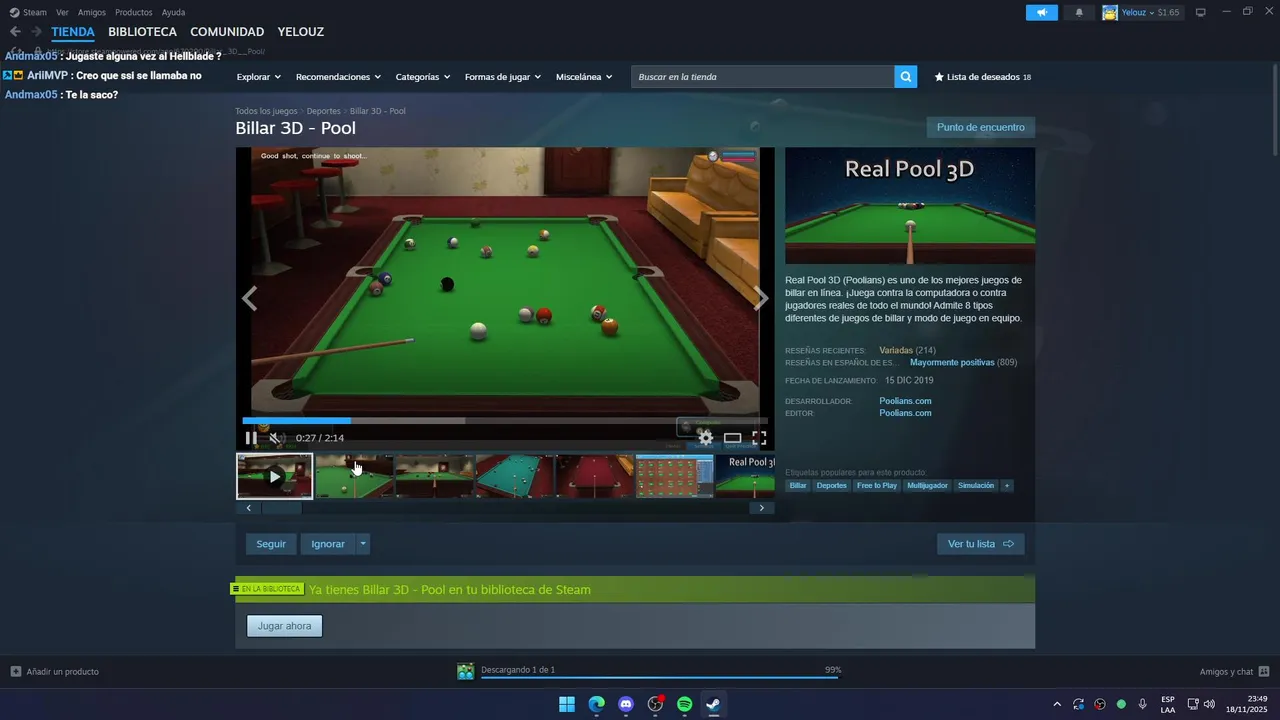Screen dimensions: 1280x720
Task: Go forward with the forward arrow
Action: [36, 32]
